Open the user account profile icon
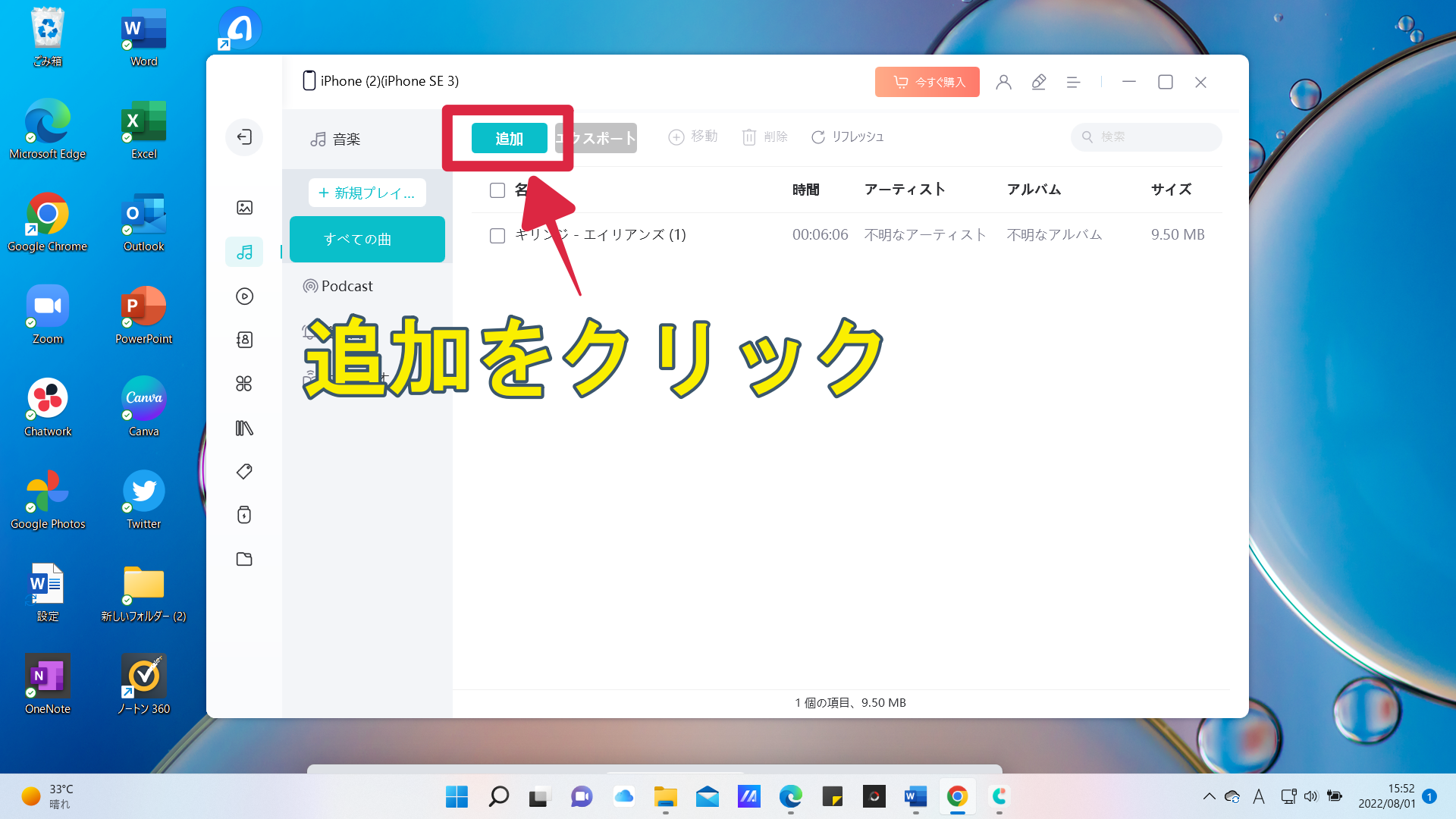Screen dimensions: 1456x819 pyautogui.click(x=1003, y=82)
